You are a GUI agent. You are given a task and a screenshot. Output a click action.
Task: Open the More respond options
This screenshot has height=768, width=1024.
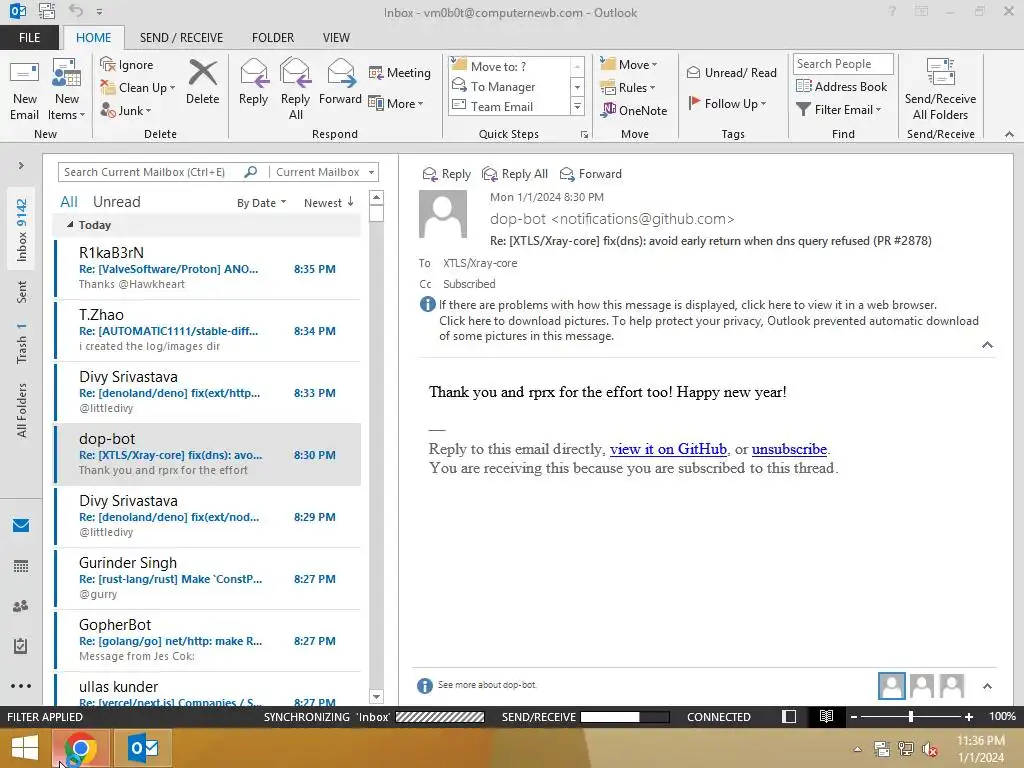(396, 103)
